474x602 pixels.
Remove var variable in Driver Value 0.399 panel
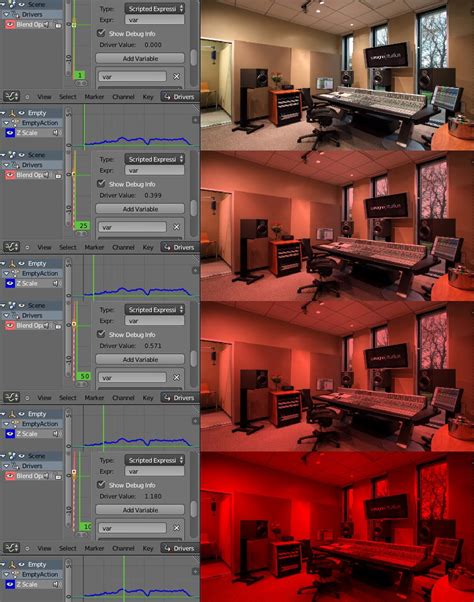(x=177, y=227)
